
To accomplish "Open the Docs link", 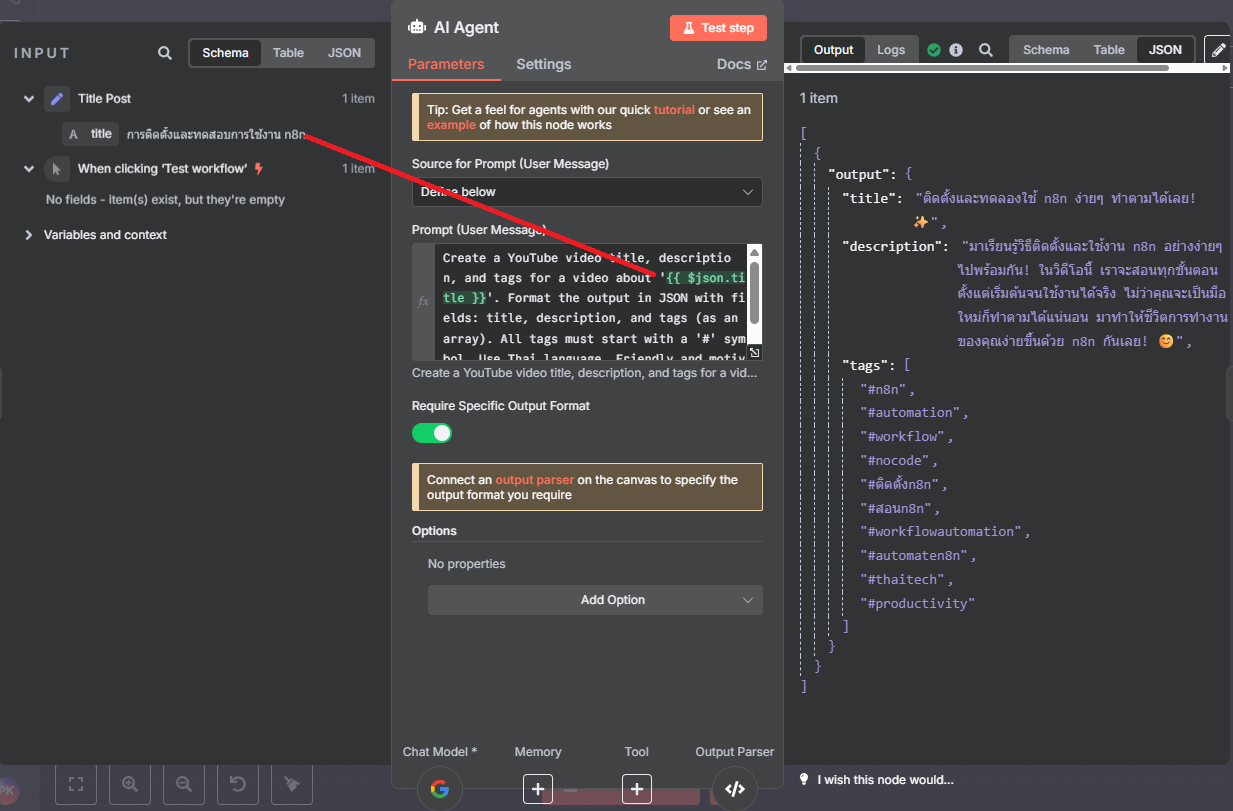I will point(742,64).
